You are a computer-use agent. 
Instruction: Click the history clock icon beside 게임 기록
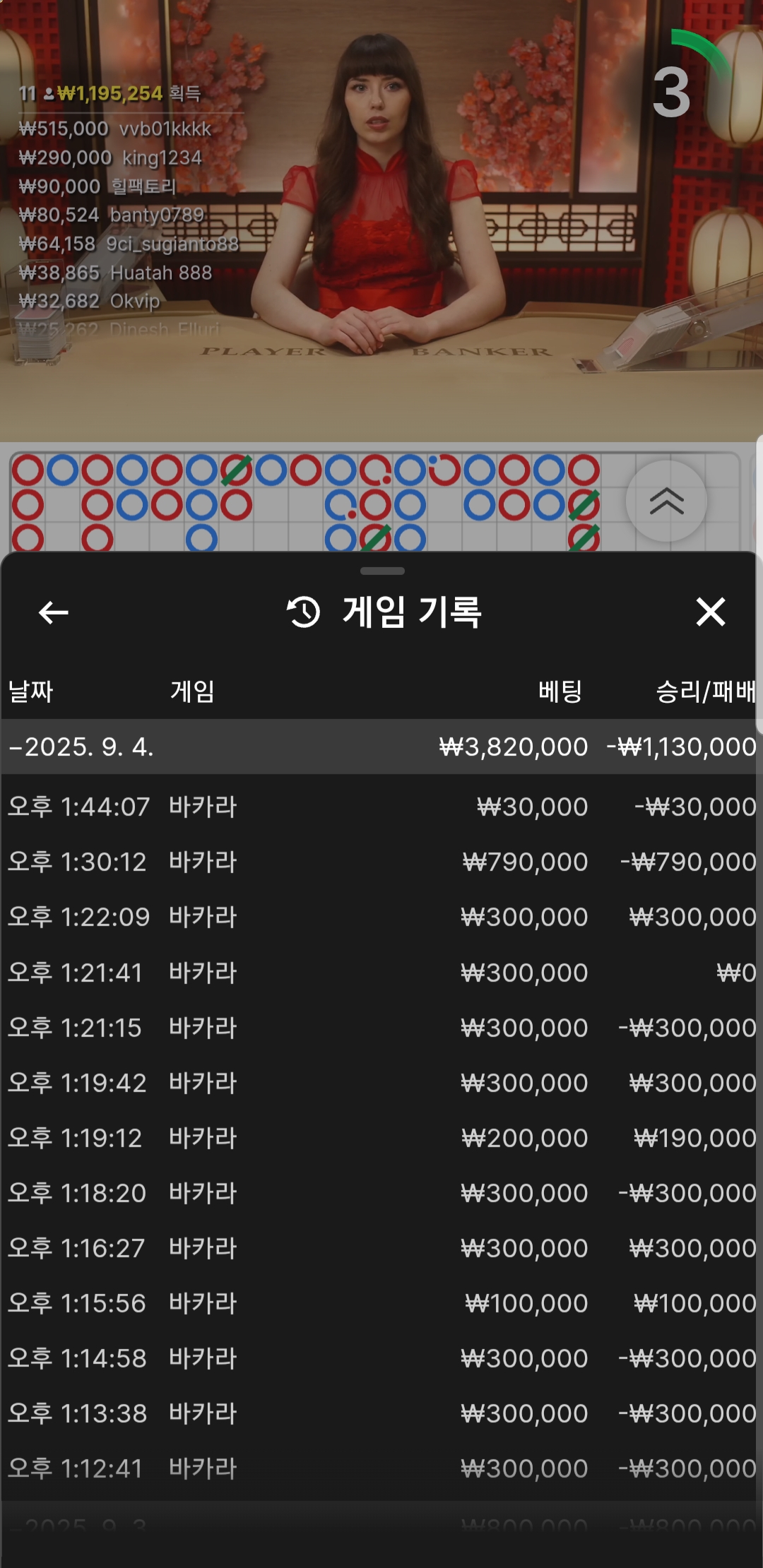tap(304, 612)
